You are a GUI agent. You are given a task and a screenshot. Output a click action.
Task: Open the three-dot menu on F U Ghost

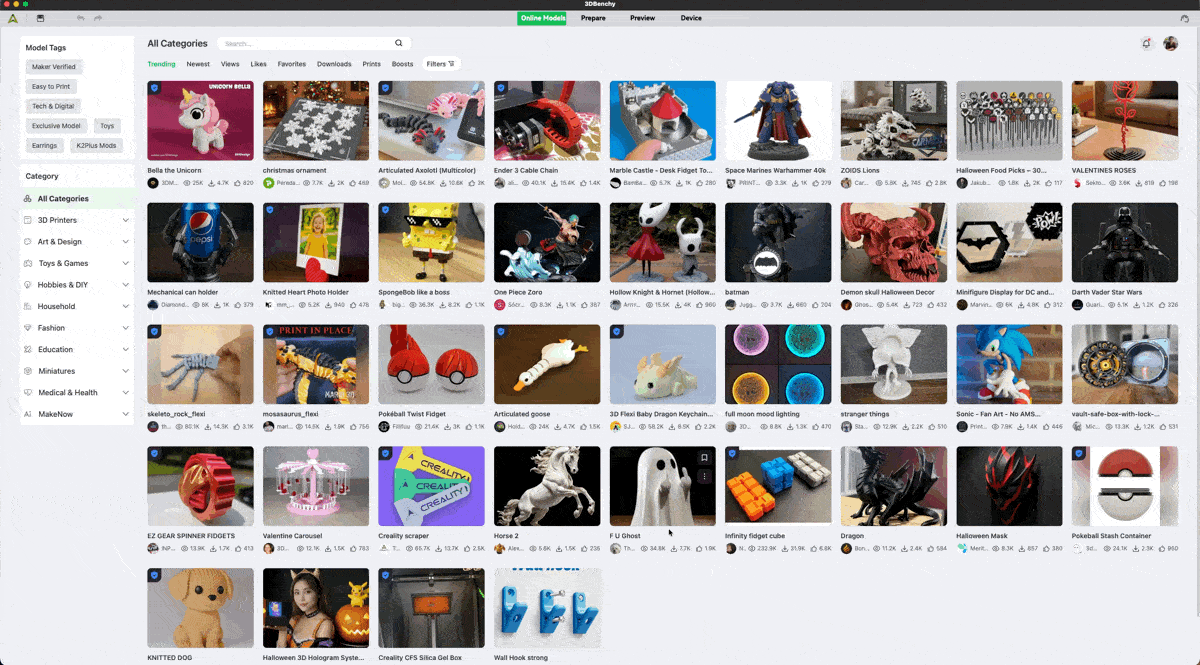click(704, 477)
